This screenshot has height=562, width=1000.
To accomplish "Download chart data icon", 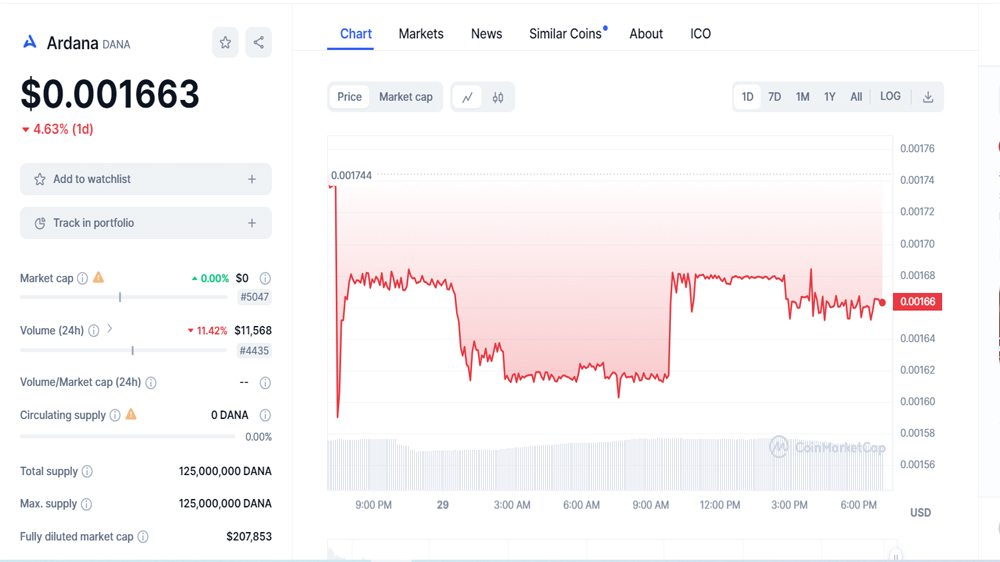I will [928, 97].
